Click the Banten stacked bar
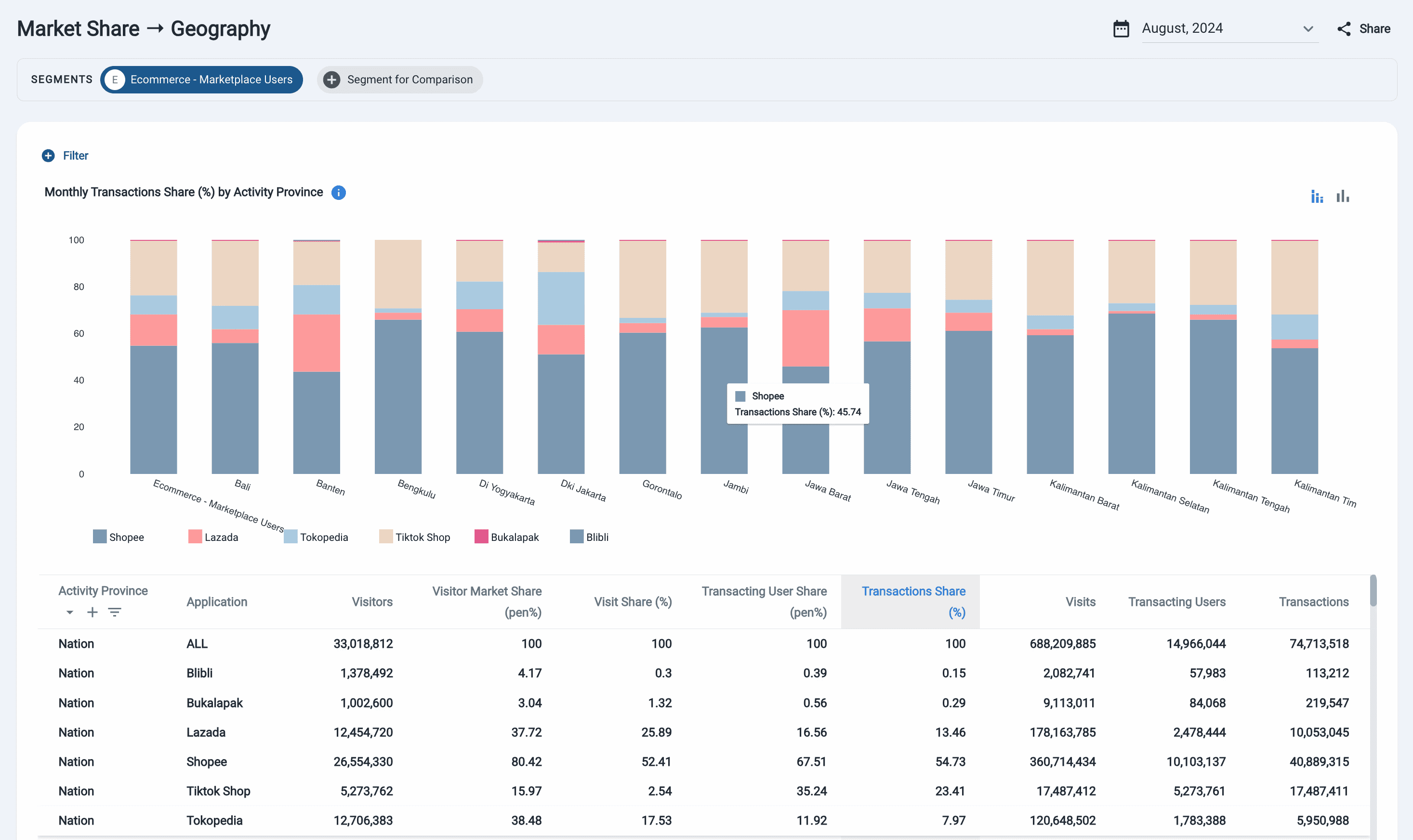Image resolution: width=1413 pixels, height=840 pixels. tap(317, 356)
